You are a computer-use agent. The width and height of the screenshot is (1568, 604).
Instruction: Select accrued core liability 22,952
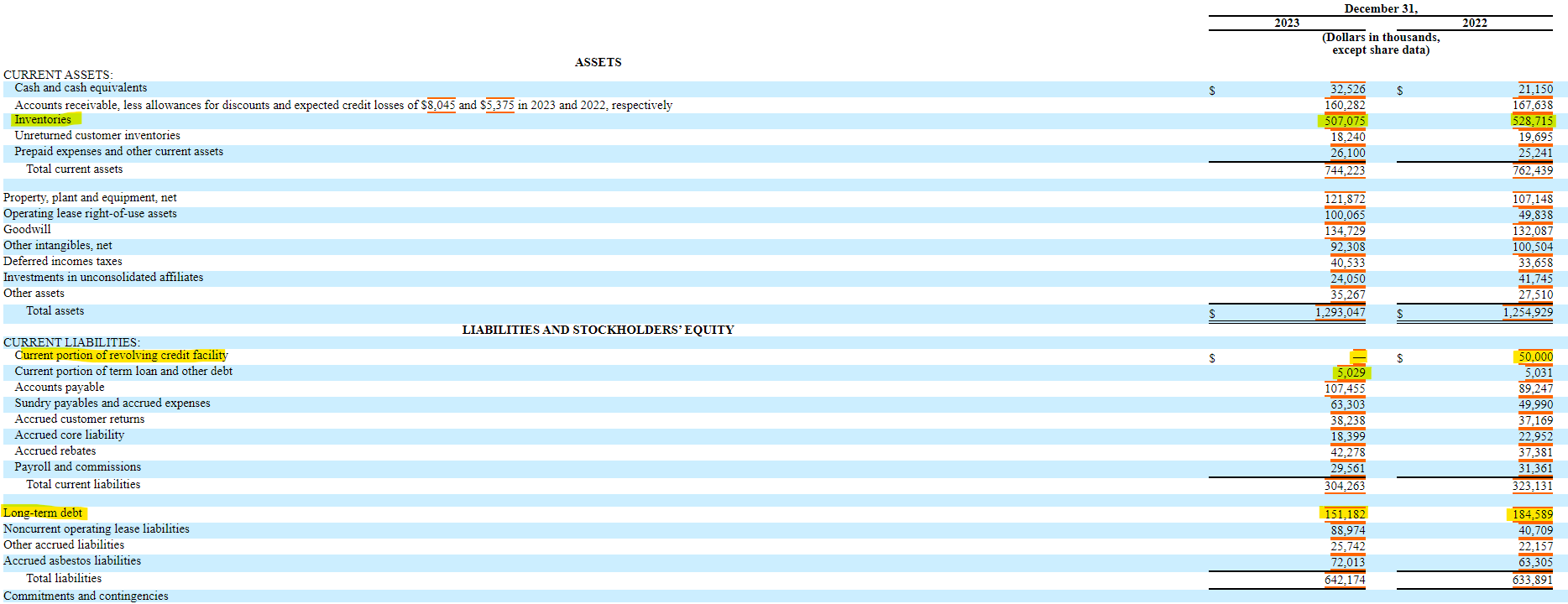point(1535,436)
